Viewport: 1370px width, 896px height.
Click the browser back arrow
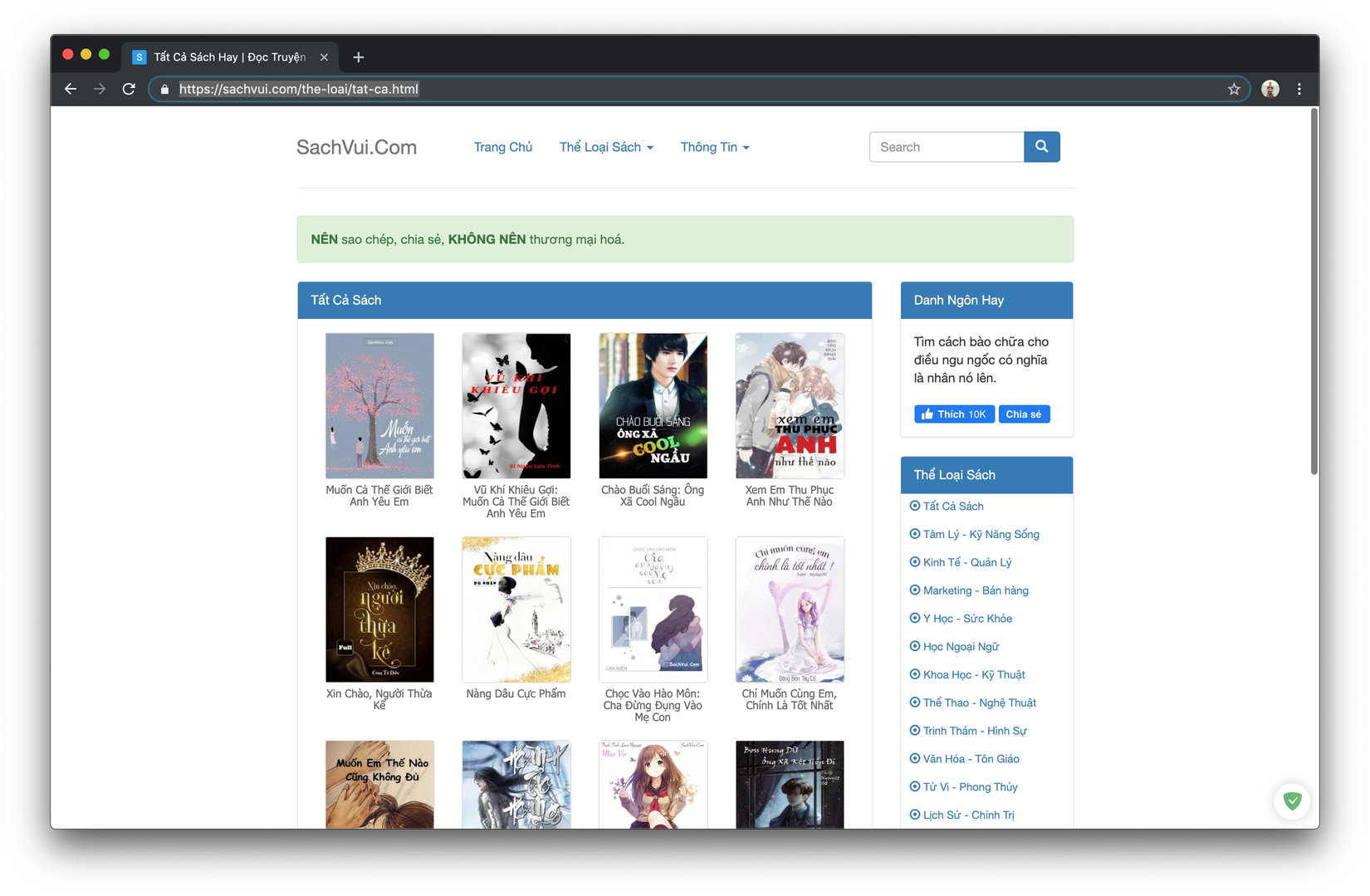pos(71,89)
